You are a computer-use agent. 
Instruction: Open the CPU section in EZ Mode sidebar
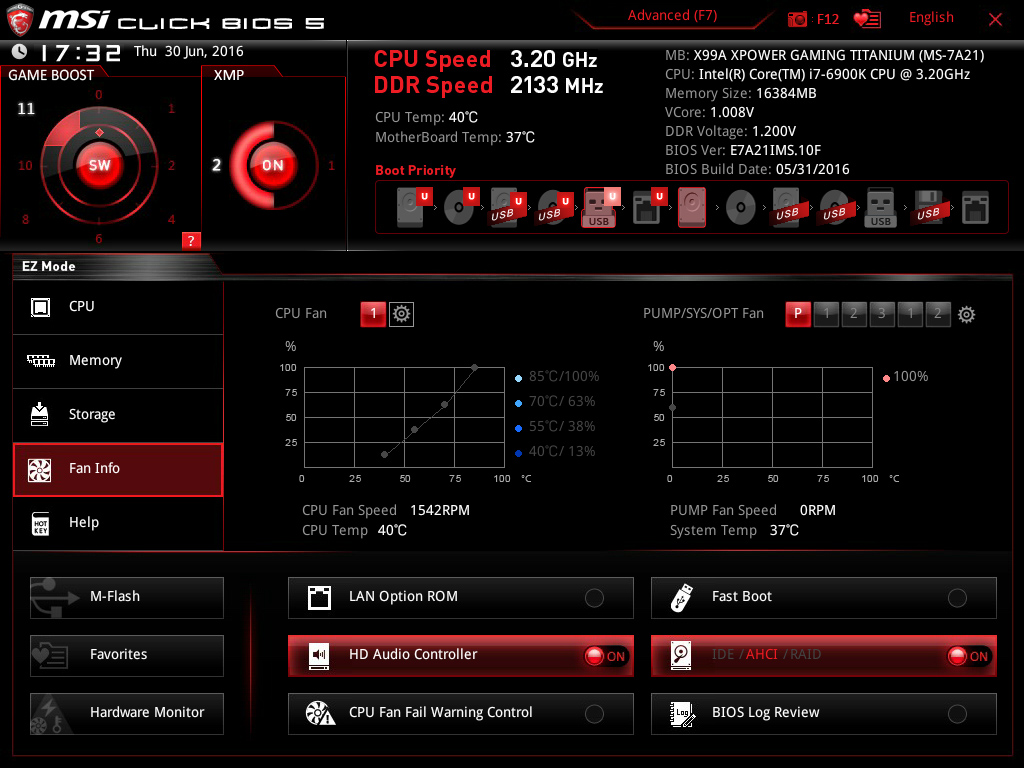coord(118,307)
